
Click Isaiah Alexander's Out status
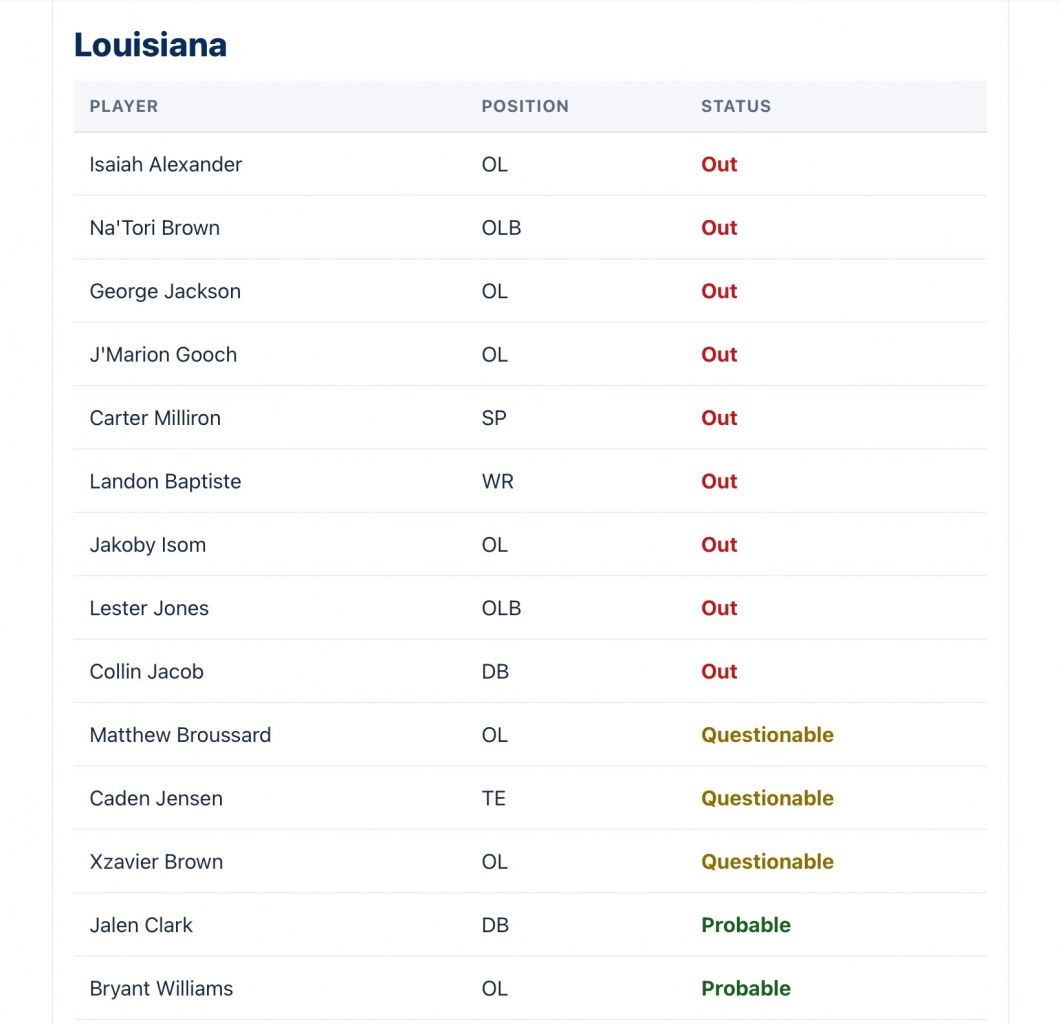tap(719, 165)
